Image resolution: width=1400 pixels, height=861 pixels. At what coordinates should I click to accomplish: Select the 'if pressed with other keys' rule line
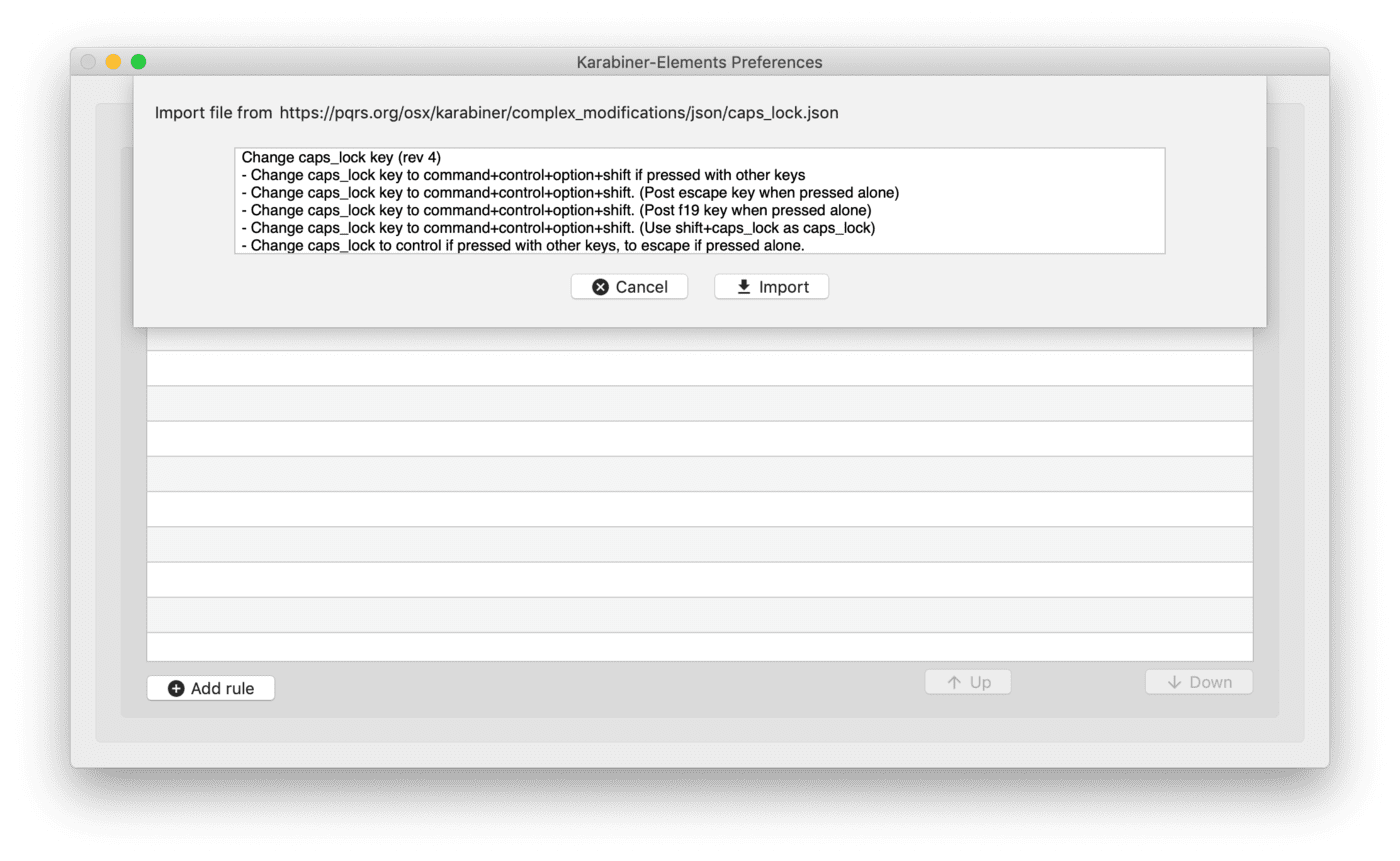click(523, 175)
